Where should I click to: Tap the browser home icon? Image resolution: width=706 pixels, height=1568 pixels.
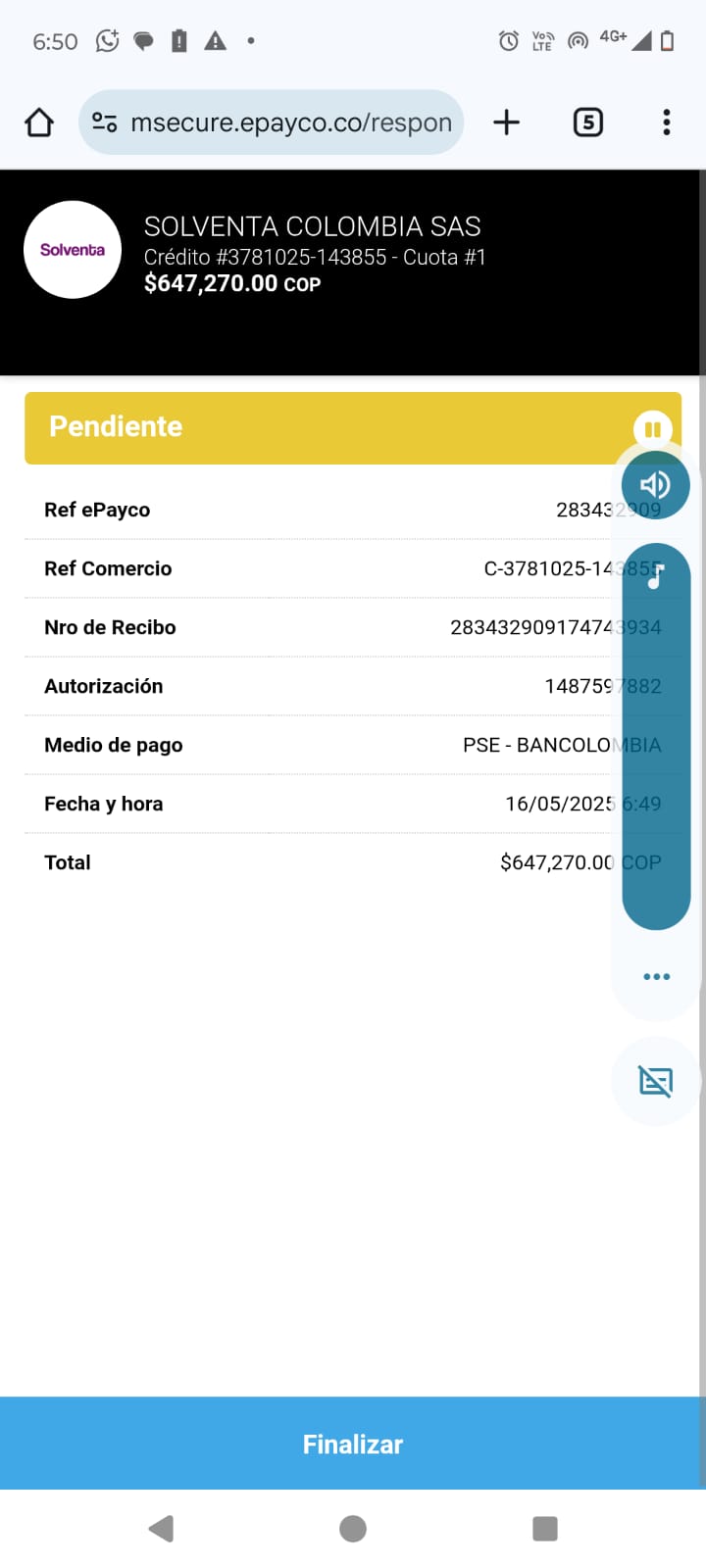(39, 122)
